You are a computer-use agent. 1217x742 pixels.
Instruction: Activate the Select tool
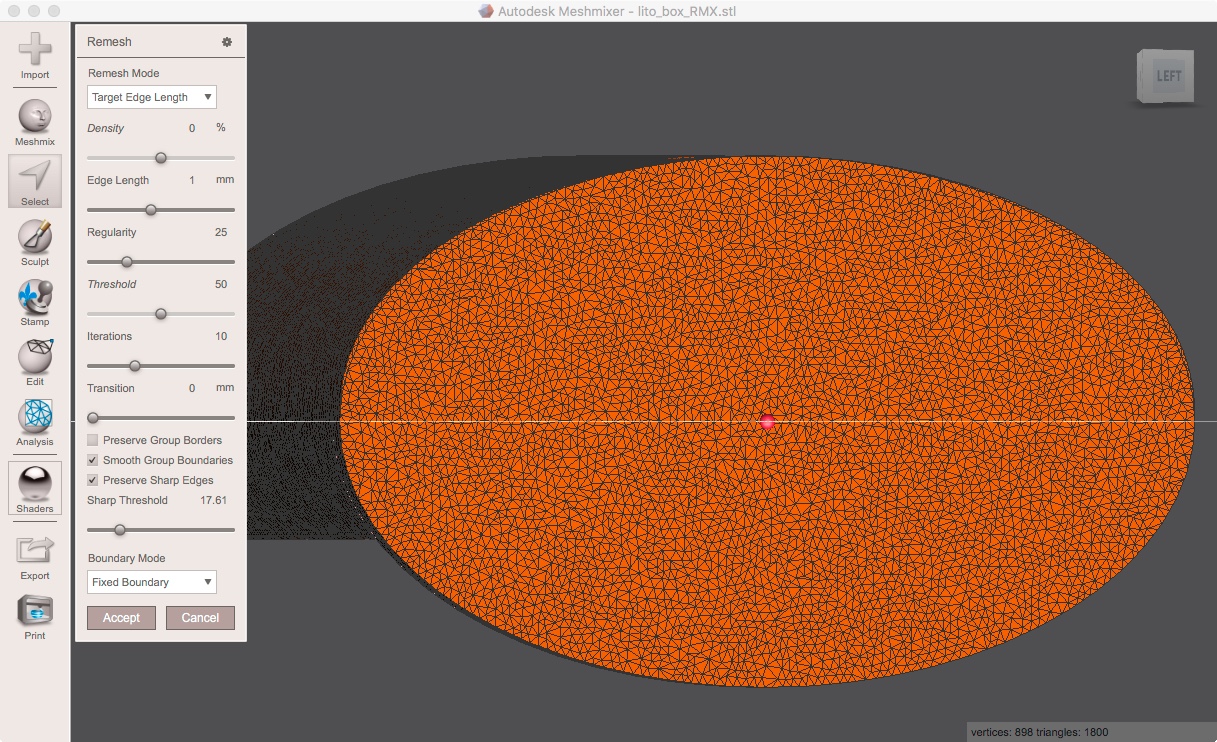point(34,177)
